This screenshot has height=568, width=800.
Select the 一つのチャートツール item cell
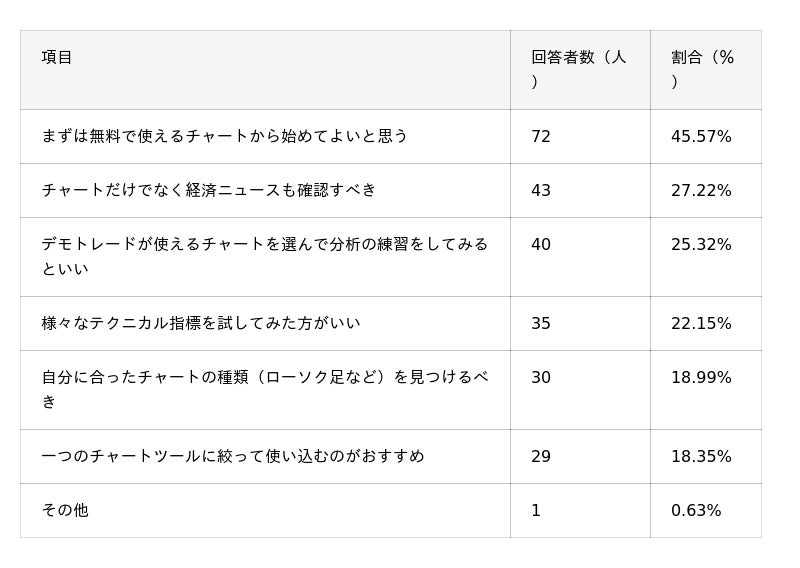tap(233, 456)
